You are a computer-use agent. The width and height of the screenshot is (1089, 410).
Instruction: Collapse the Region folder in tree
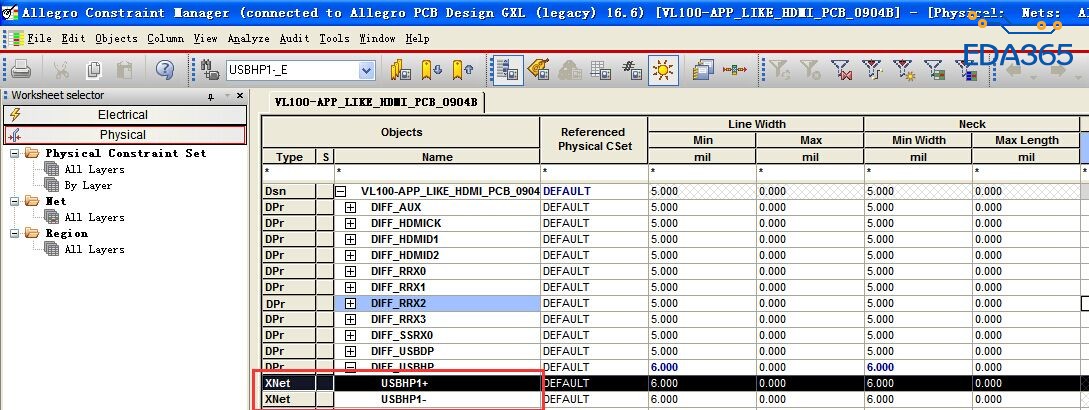15,233
